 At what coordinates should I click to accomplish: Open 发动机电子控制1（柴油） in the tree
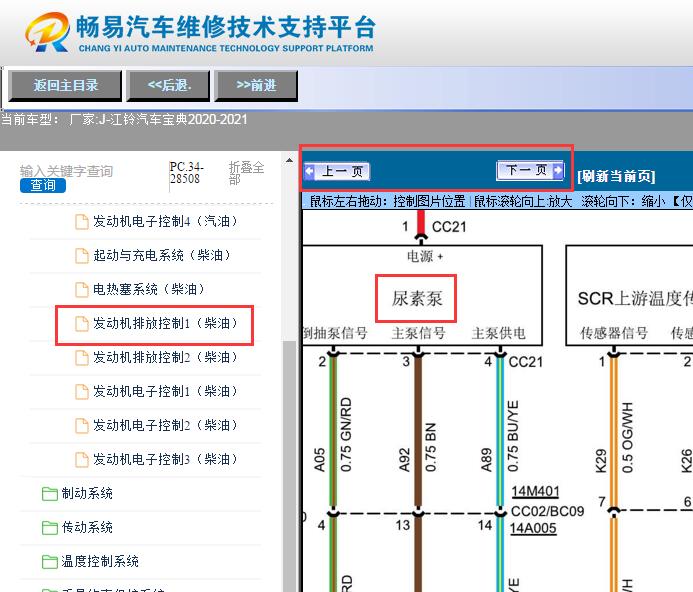165,391
